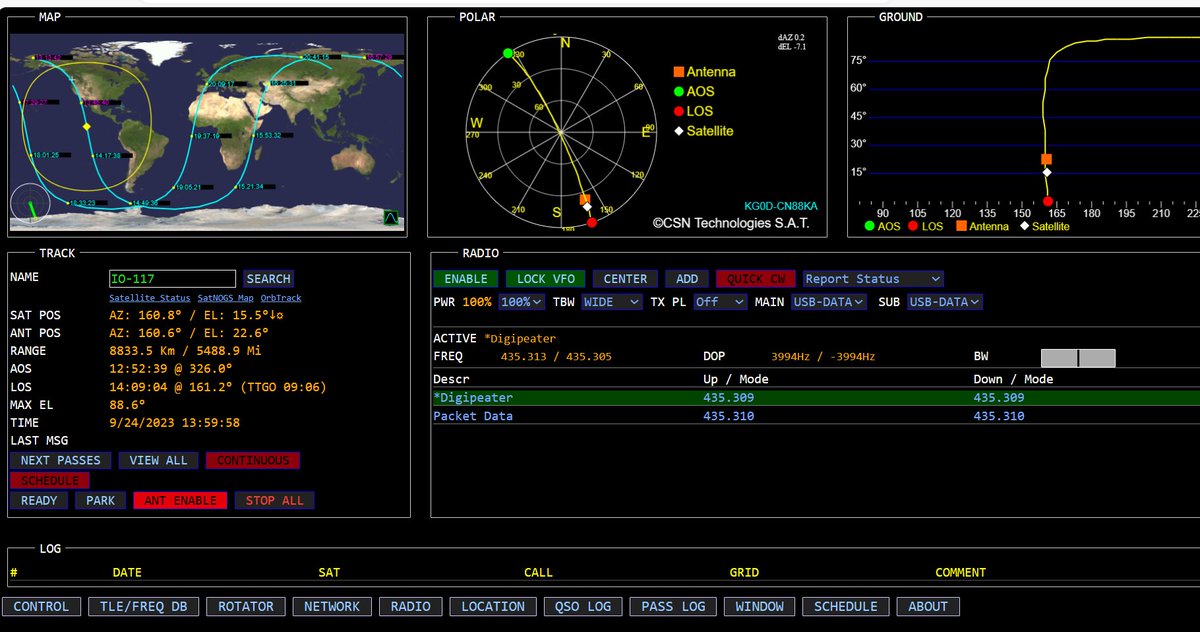Click the orange antenna marker on the Ground chart
The width and height of the screenshot is (1200, 632).
(1046, 159)
